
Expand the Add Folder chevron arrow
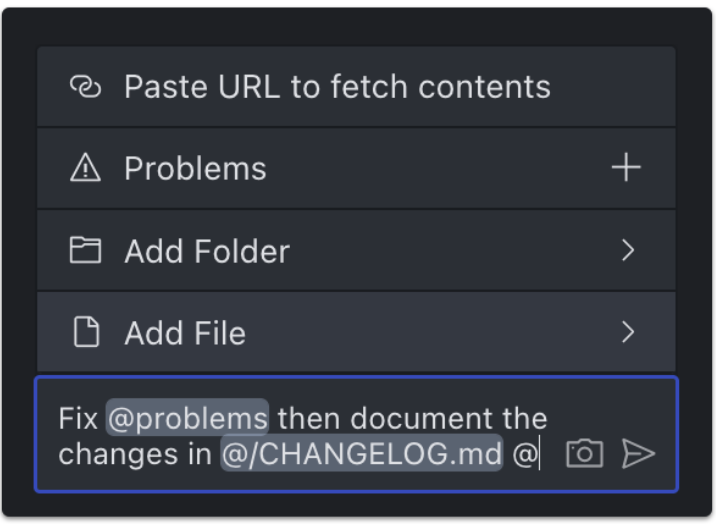628,250
